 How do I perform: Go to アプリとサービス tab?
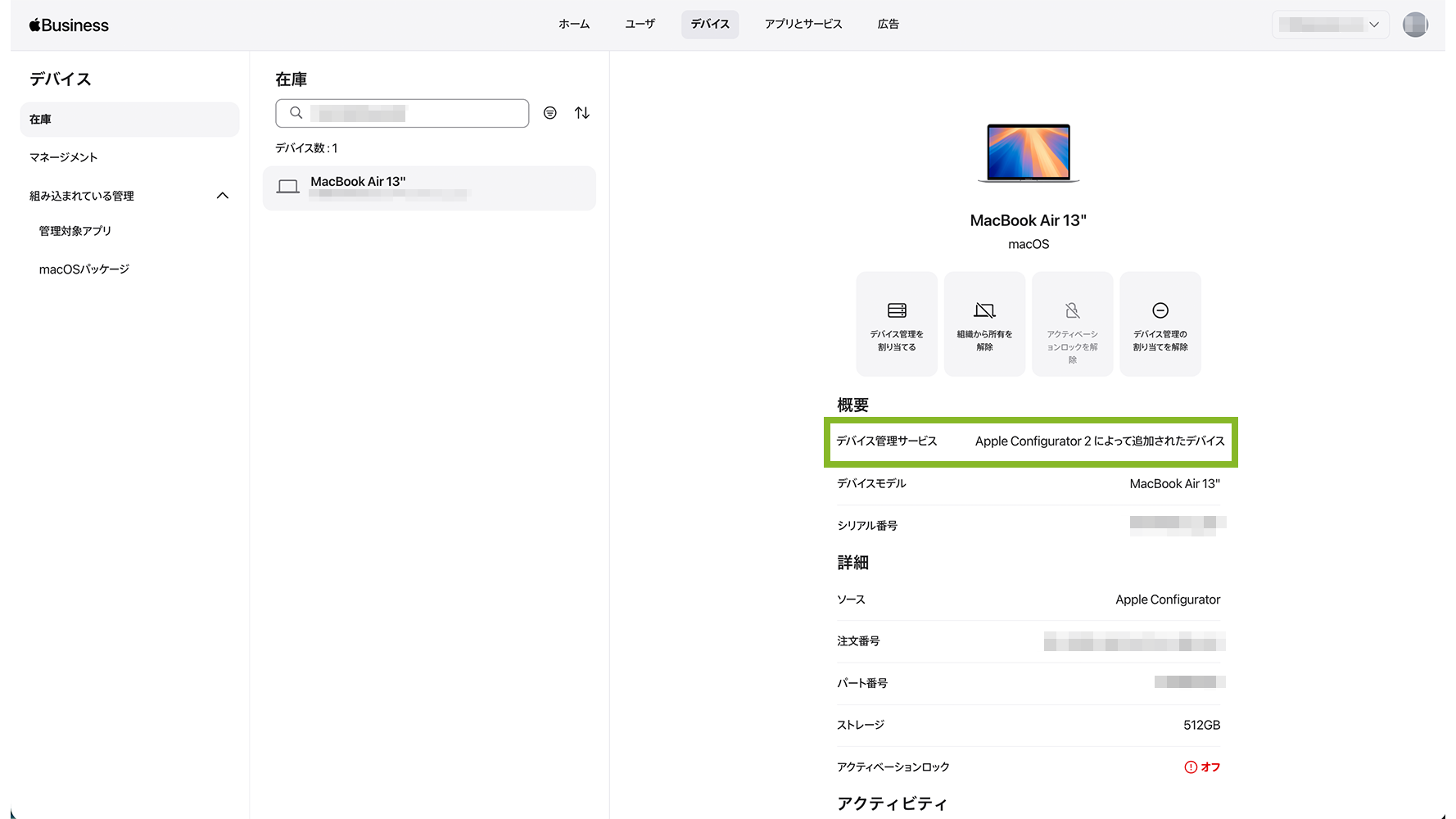pos(803,25)
